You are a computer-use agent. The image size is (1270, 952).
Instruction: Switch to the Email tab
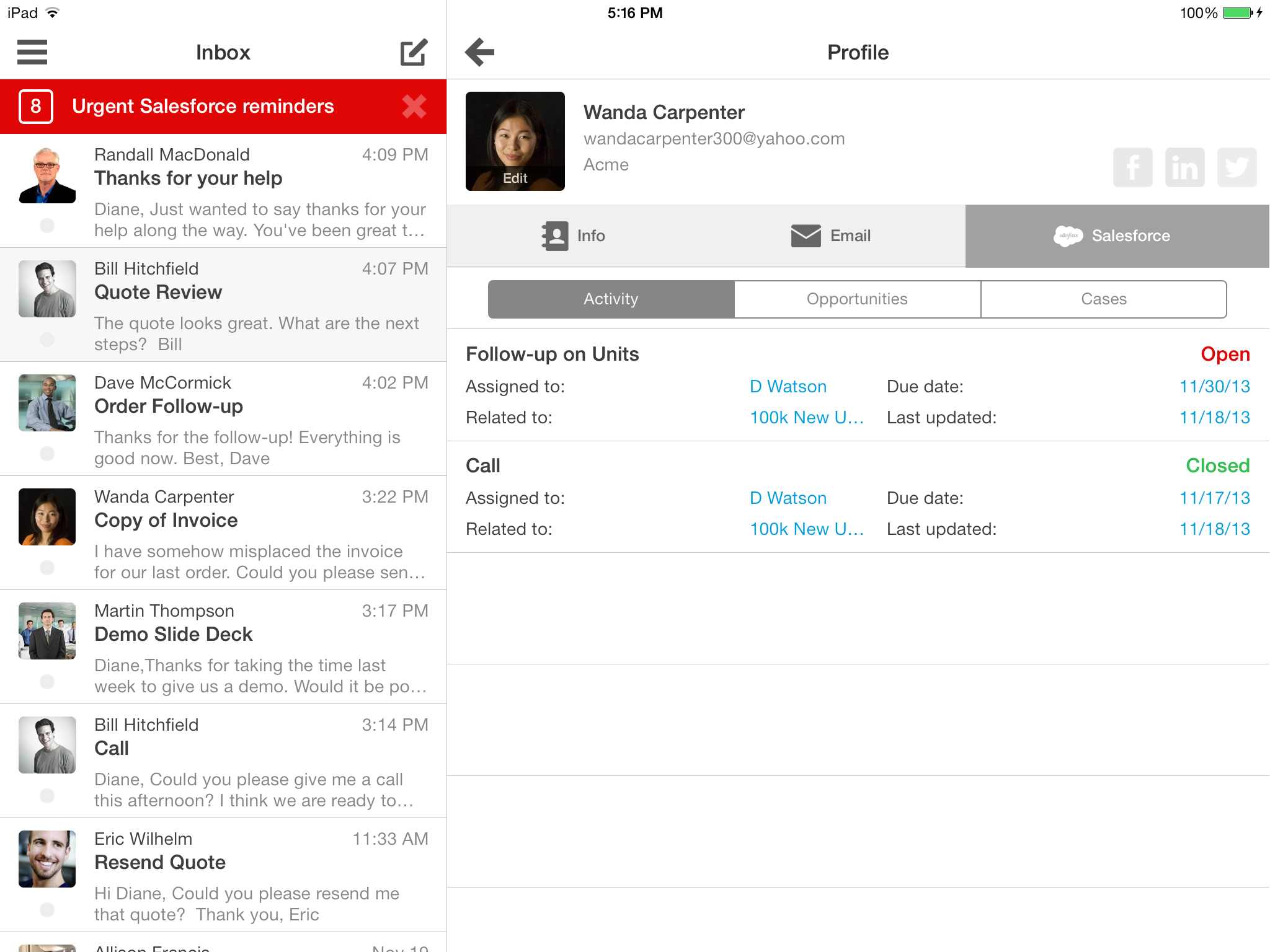coord(831,236)
